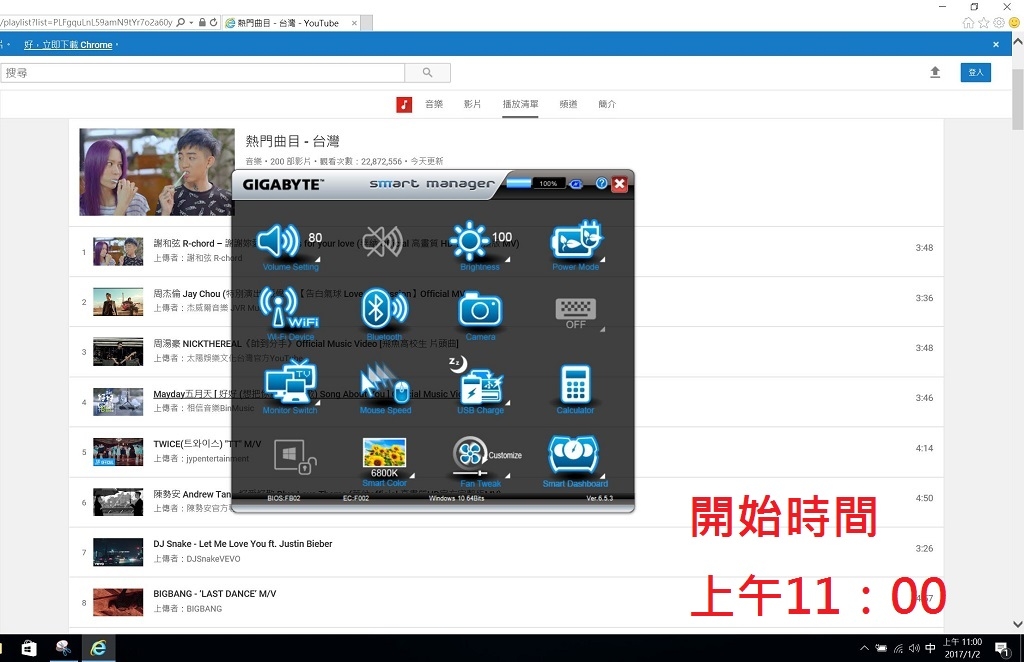The height and width of the screenshot is (662, 1024).
Task: Expand the Volume Setting corner arrow
Action: (317, 259)
